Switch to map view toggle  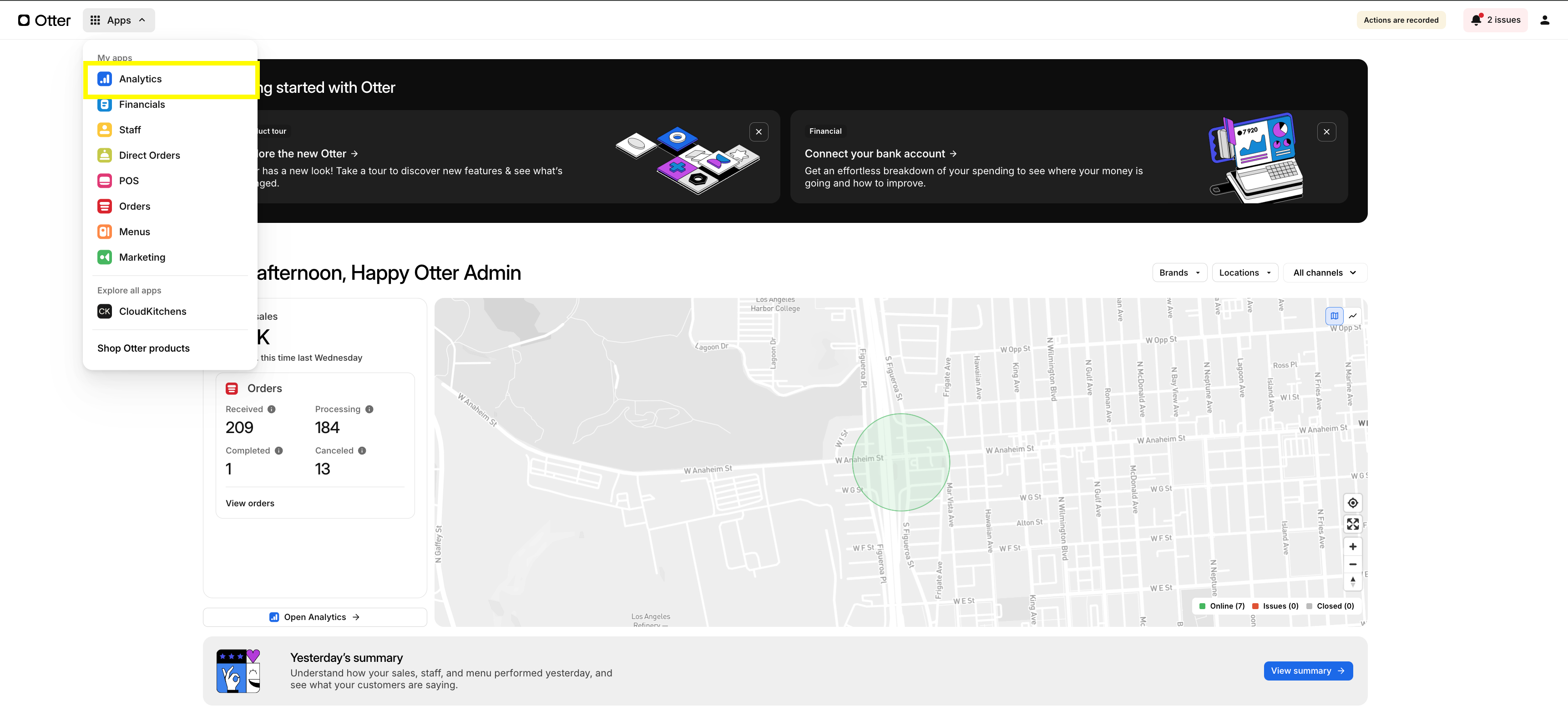point(1334,316)
